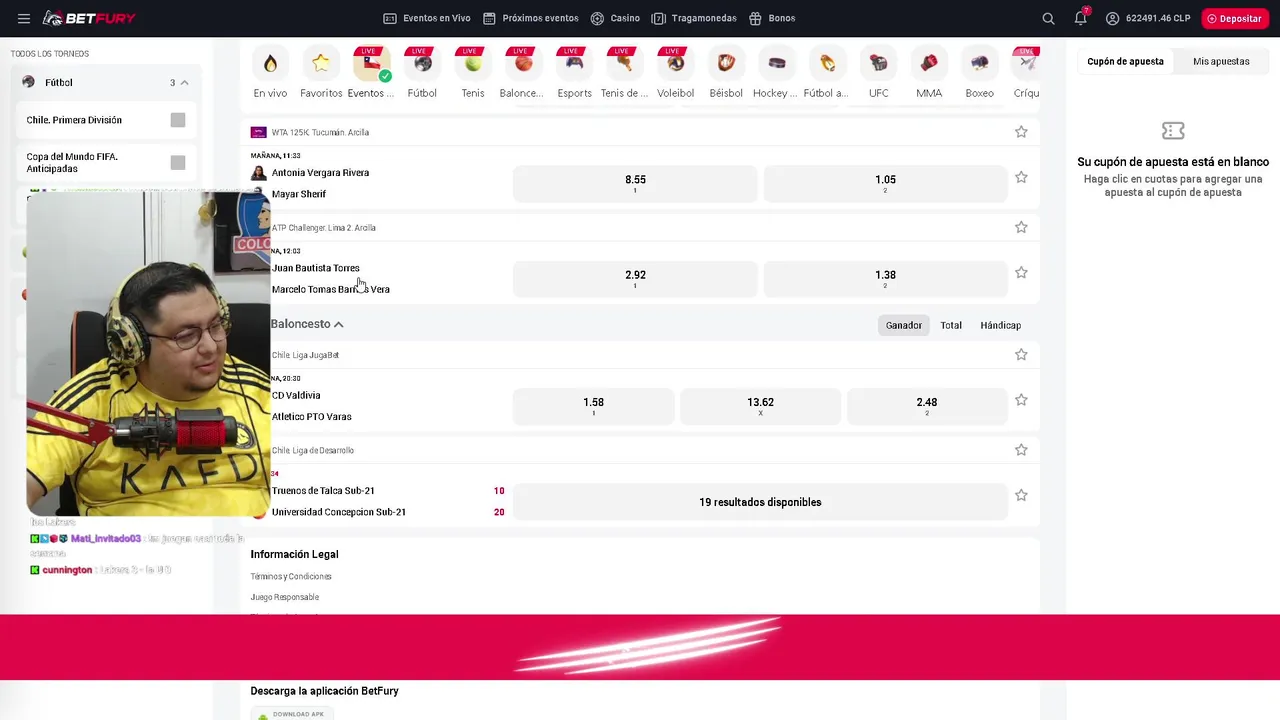Select the Esports category icon
Image resolution: width=1280 pixels, height=720 pixels.
(574, 63)
